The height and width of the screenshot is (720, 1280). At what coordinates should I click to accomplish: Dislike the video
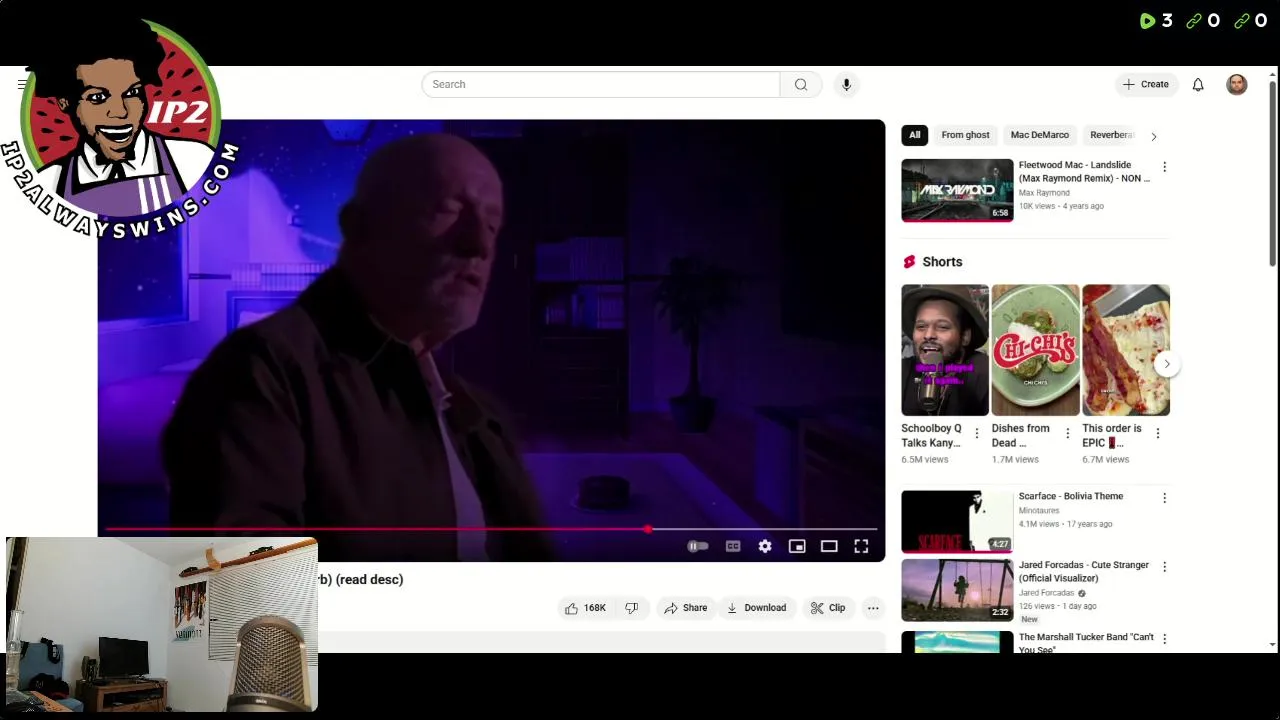point(631,608)
